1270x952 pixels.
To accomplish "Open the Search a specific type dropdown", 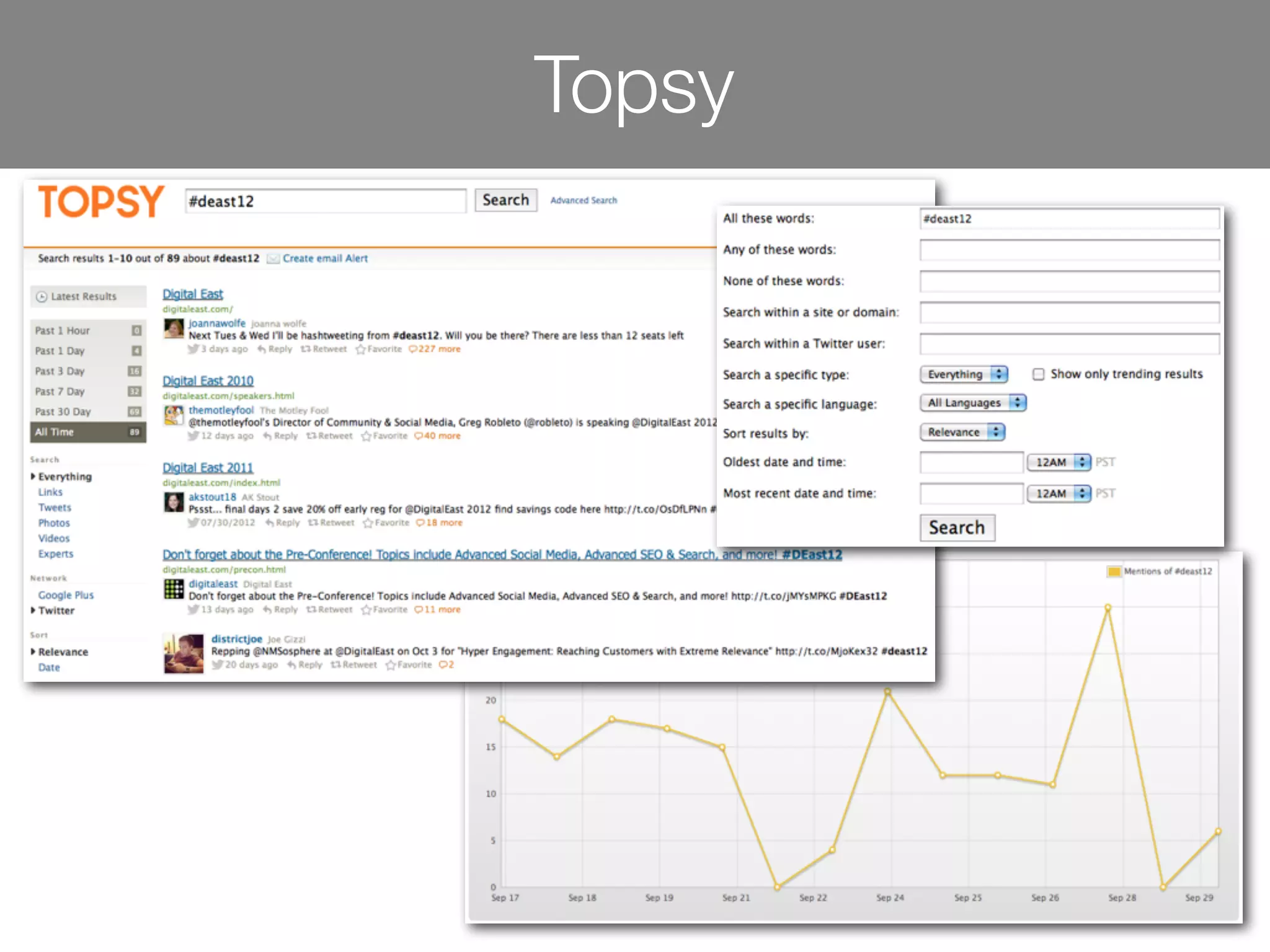I will 964,374.
